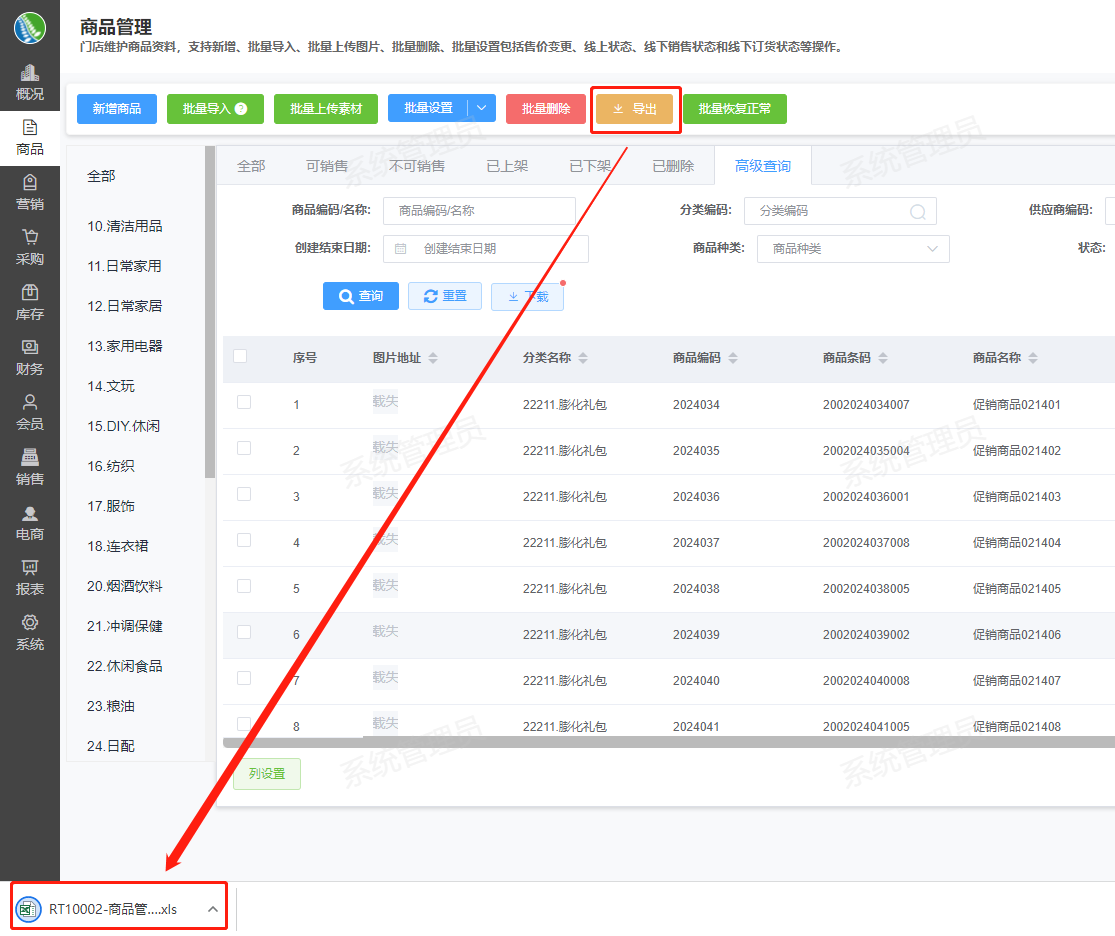Viewport: 1115px width, 936px height.
Task: Go to 采购 purchasing cart icon
Action: (x=30, y=238)
